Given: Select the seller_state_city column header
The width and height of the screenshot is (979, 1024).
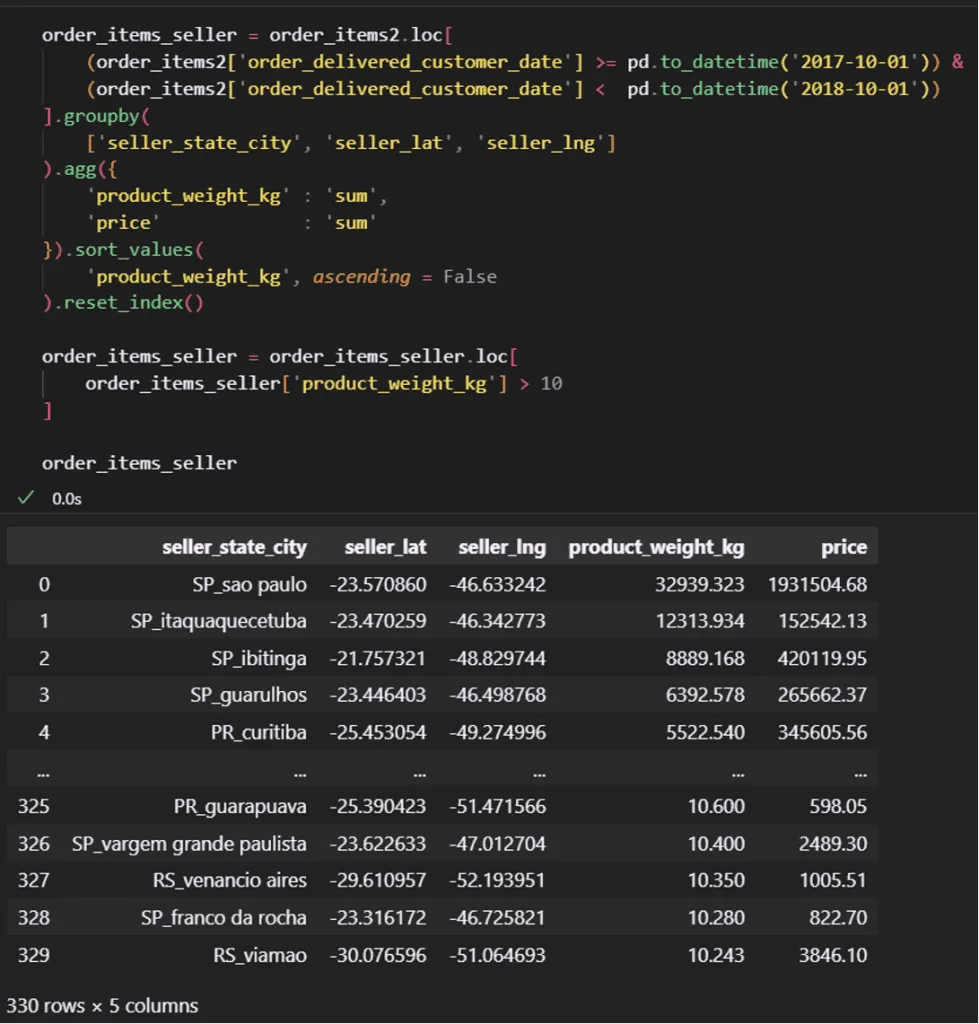Looking at the screenshot, I should [x=234, y=547].
